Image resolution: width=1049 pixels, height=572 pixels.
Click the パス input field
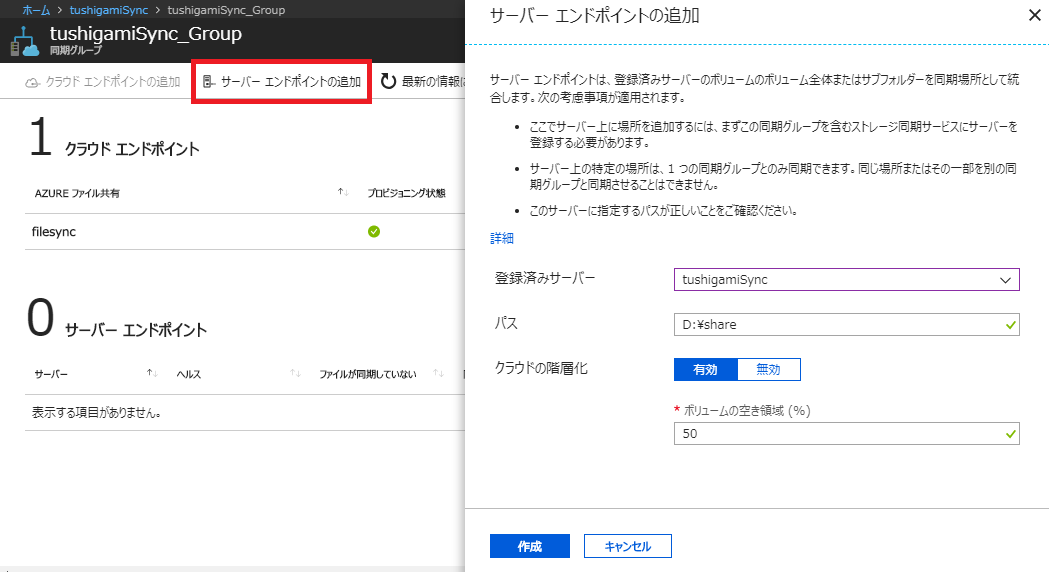(846, 324)
